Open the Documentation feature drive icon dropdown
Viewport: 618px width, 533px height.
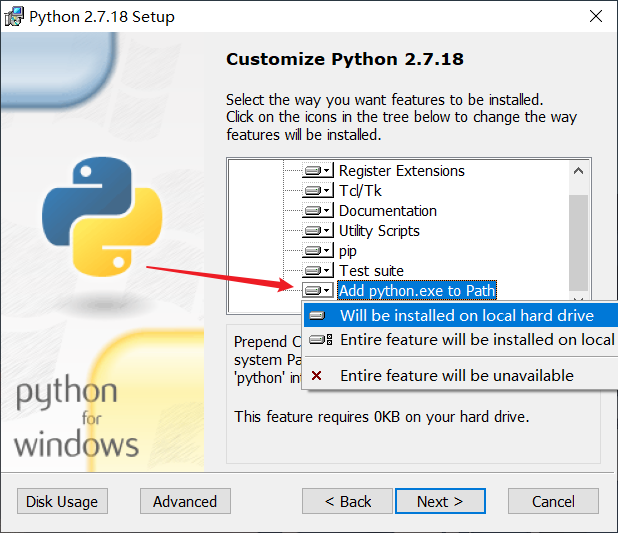[x=318, y=211]
